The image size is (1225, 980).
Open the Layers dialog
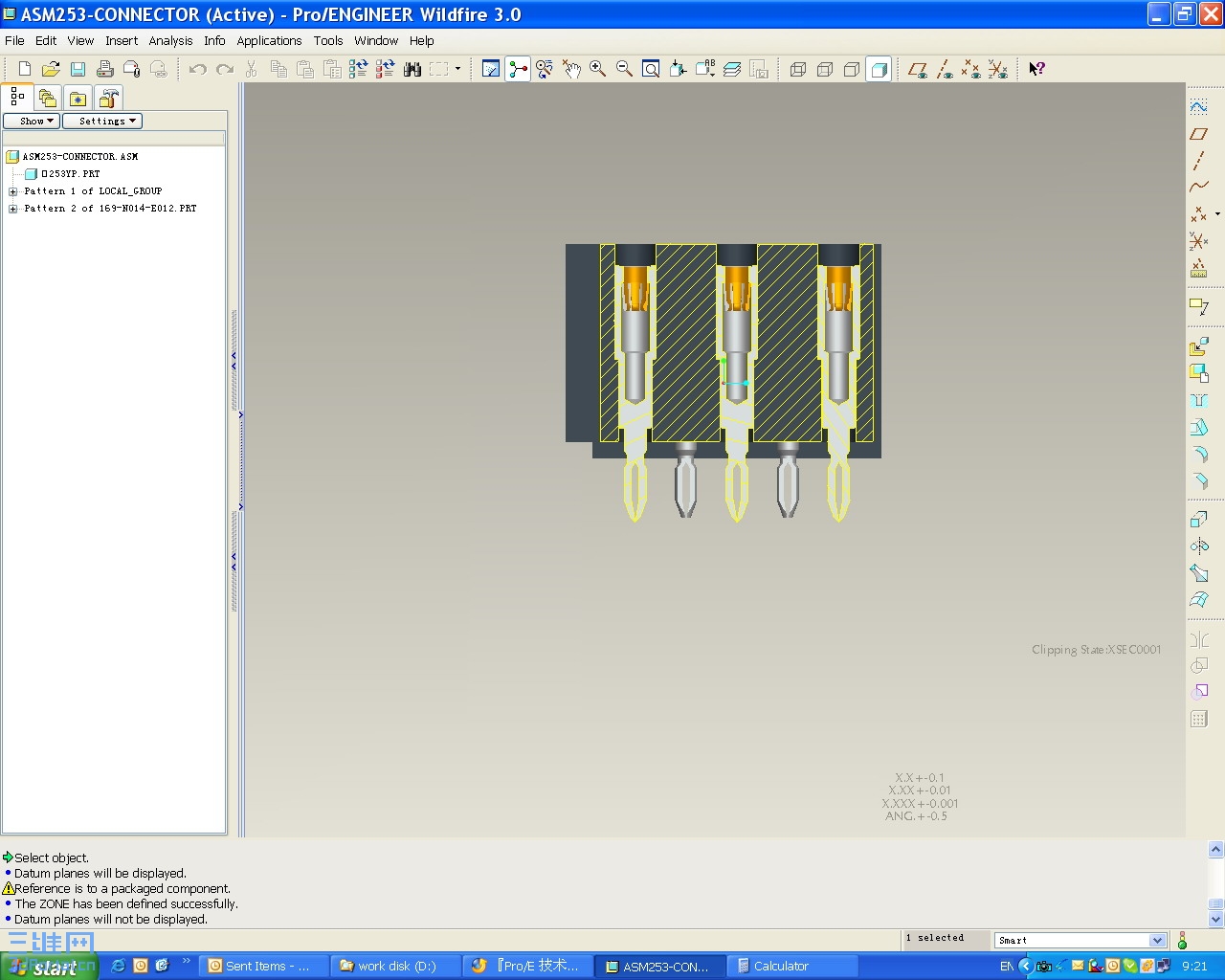coord(732,69)
